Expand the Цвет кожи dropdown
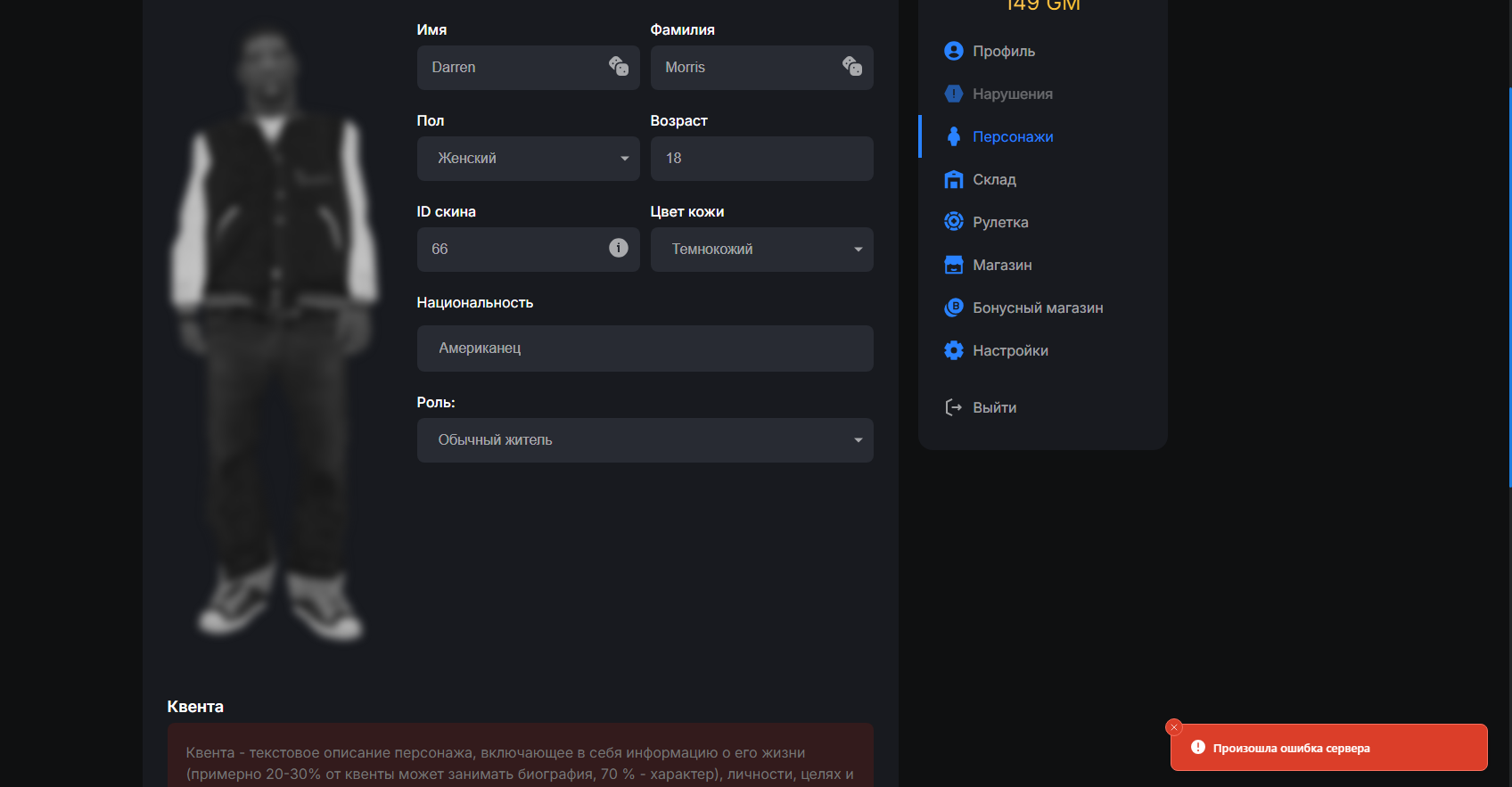The width and height of the screenshot is (1512, 787). pos(761,250)
